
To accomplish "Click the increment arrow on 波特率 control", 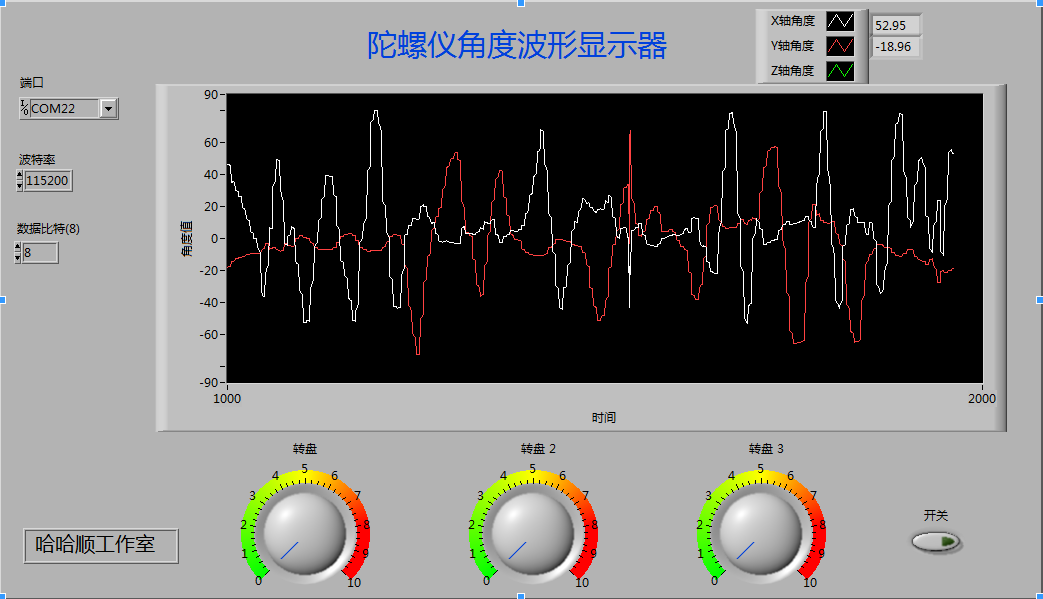I will (x=20, y=176).
